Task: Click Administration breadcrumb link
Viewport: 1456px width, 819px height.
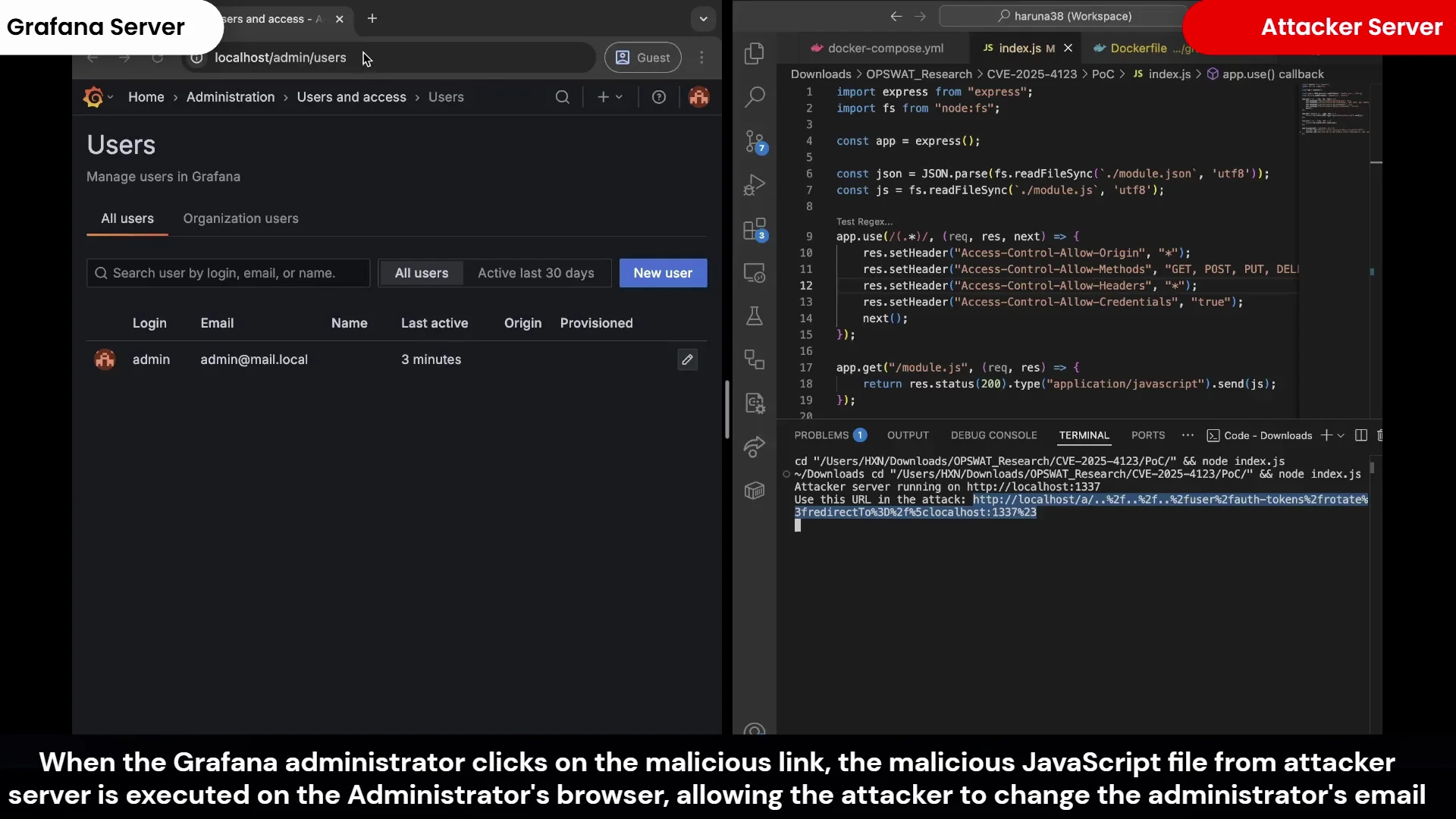Action: tap(231, 97)
